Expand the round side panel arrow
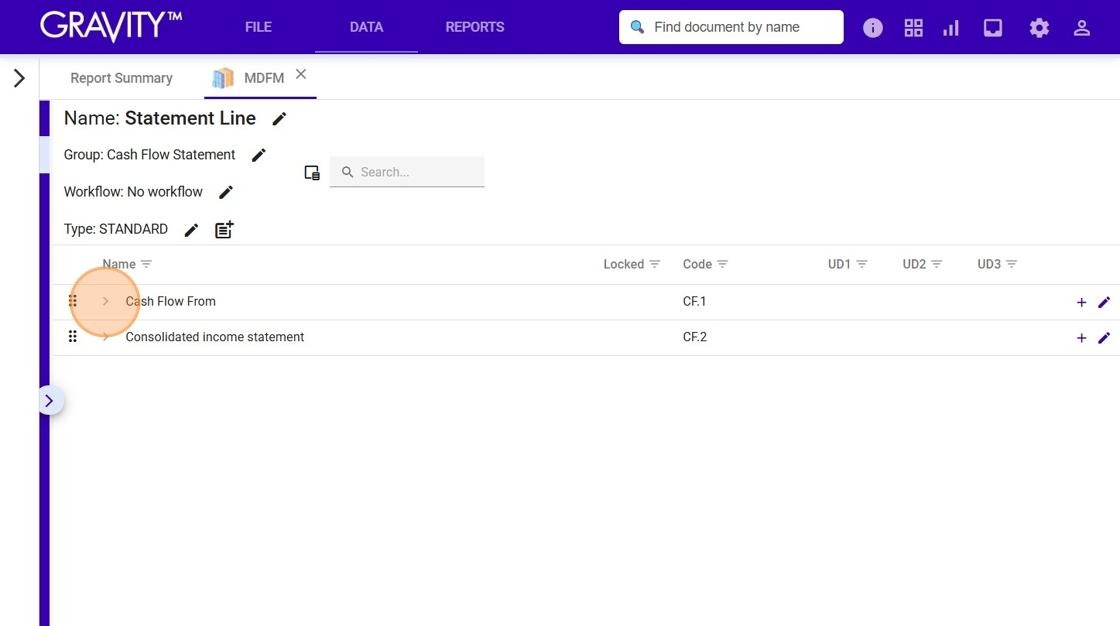The height and width of the screenshot is (626, 1120). pos(49,401)
